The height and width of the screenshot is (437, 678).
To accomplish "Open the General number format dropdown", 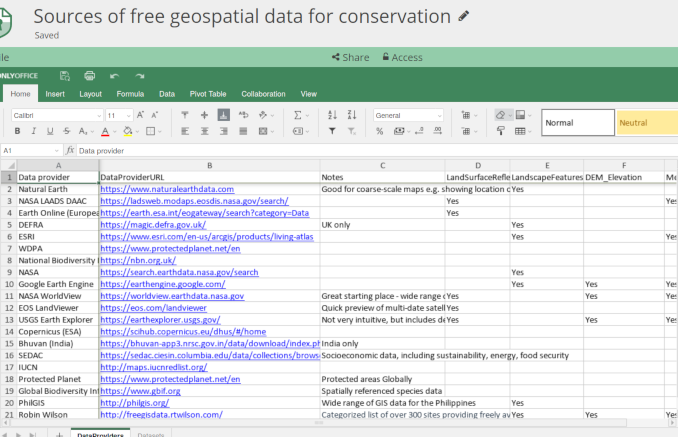I will coord(439,116).
